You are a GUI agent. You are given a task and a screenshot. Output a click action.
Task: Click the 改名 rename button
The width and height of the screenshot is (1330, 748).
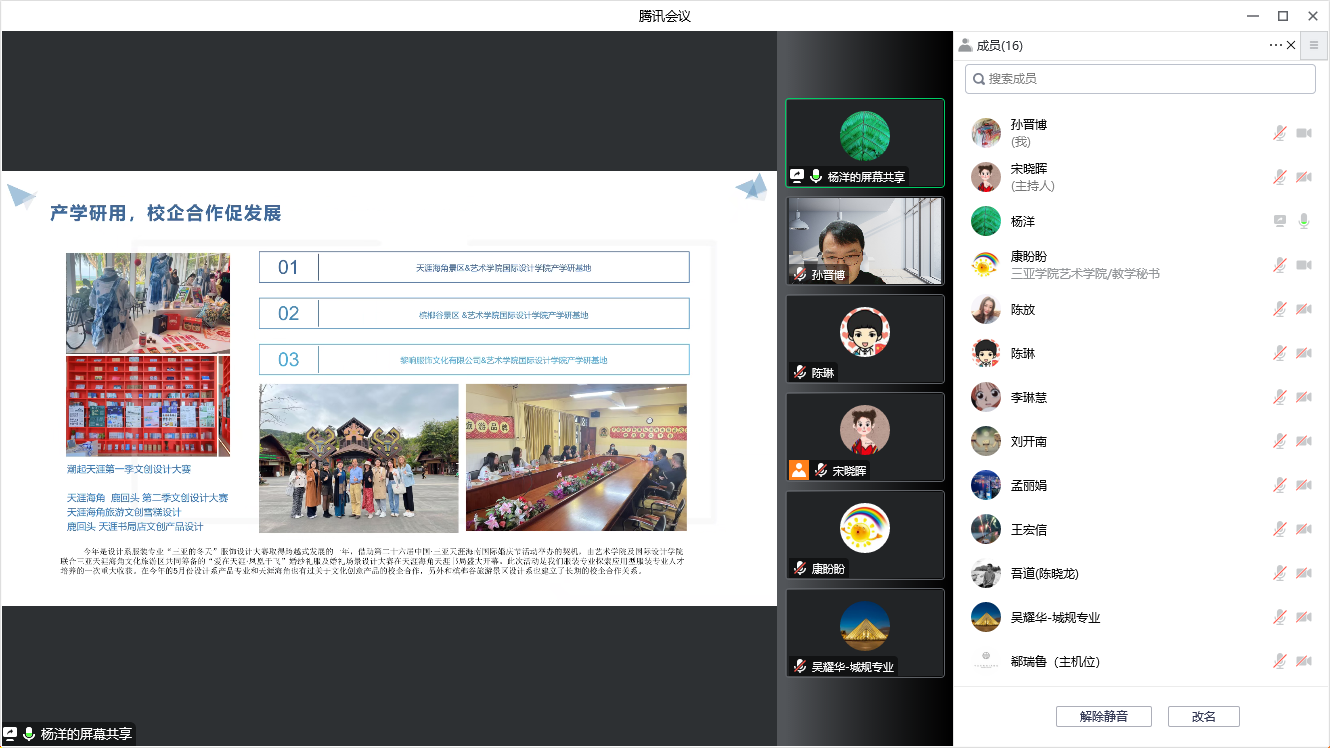[x=1204, y=716]
